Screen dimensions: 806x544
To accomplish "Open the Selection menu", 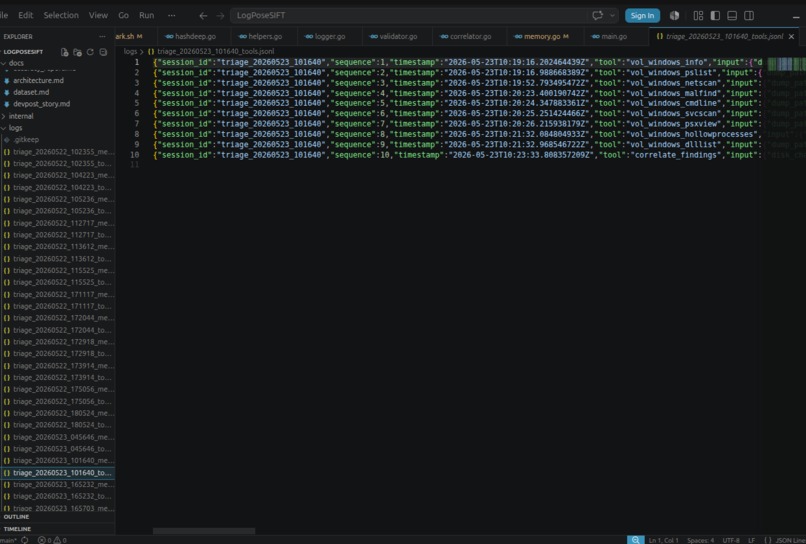I will [61, 15].
